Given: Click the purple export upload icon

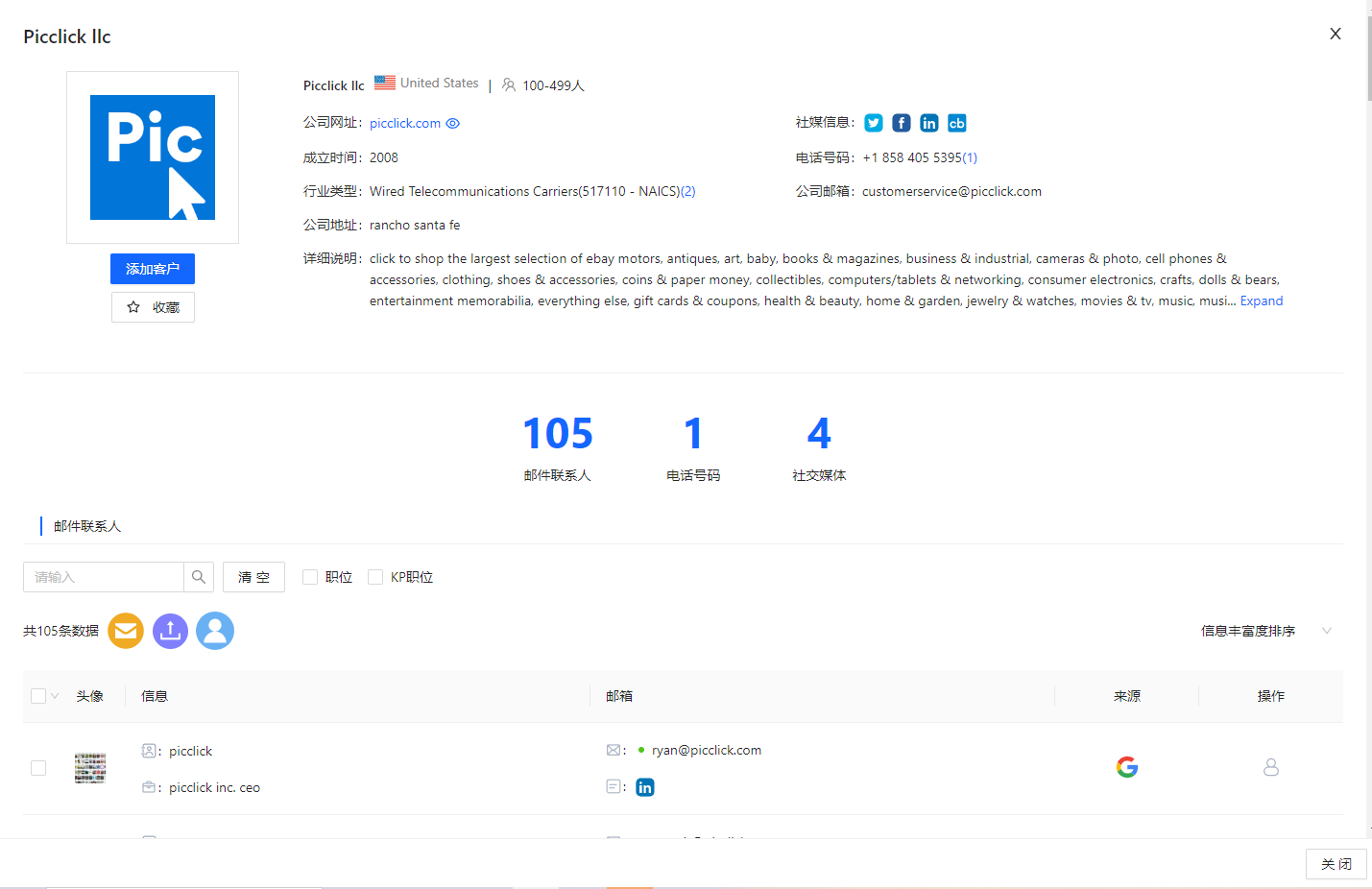Looking at the screenshot, I should pyautogui.click(x=170, y=631).
